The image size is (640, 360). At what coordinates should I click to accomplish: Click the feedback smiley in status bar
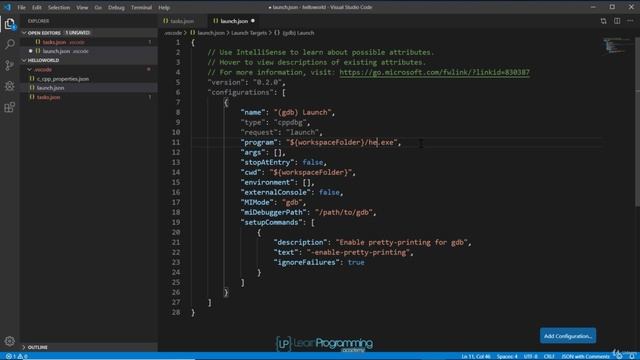pyautogui.click(x=620, y=356)
